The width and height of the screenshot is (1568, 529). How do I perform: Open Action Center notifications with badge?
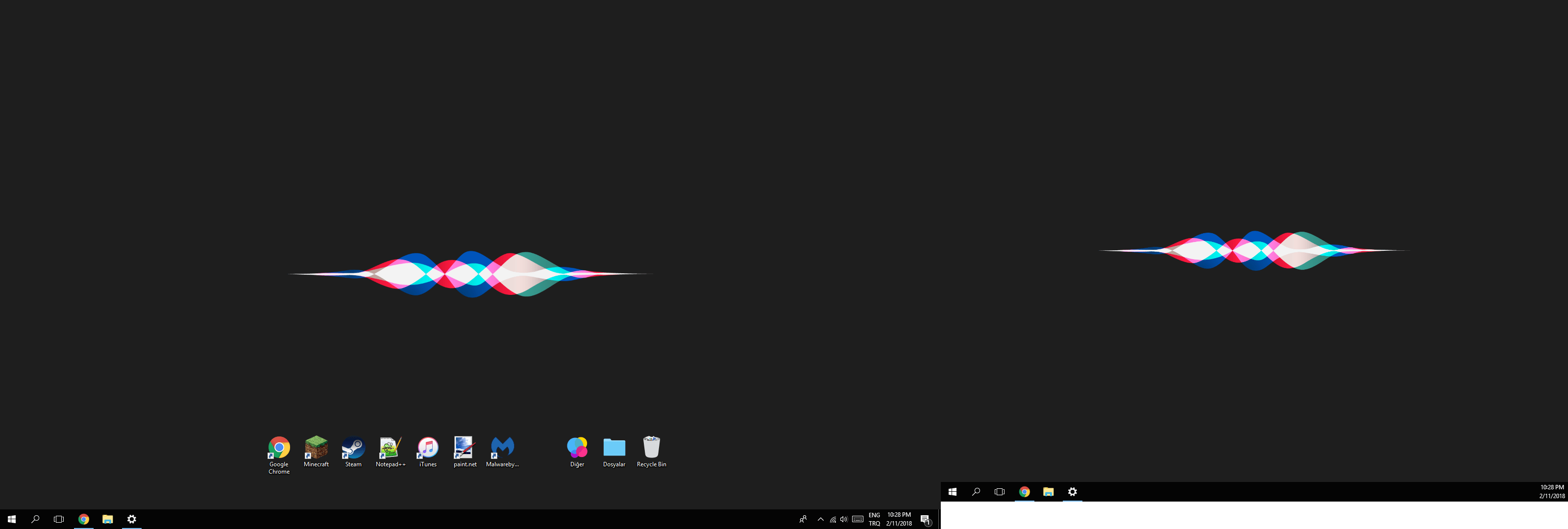click(925, 519)
